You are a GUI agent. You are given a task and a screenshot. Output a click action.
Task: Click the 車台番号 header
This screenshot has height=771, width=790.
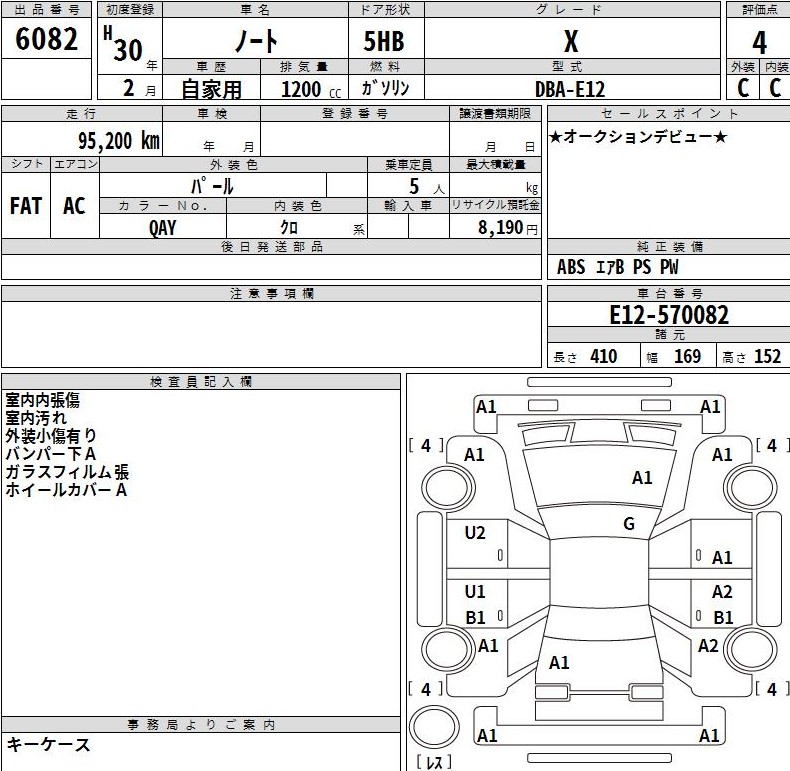(x=670, y=293)
